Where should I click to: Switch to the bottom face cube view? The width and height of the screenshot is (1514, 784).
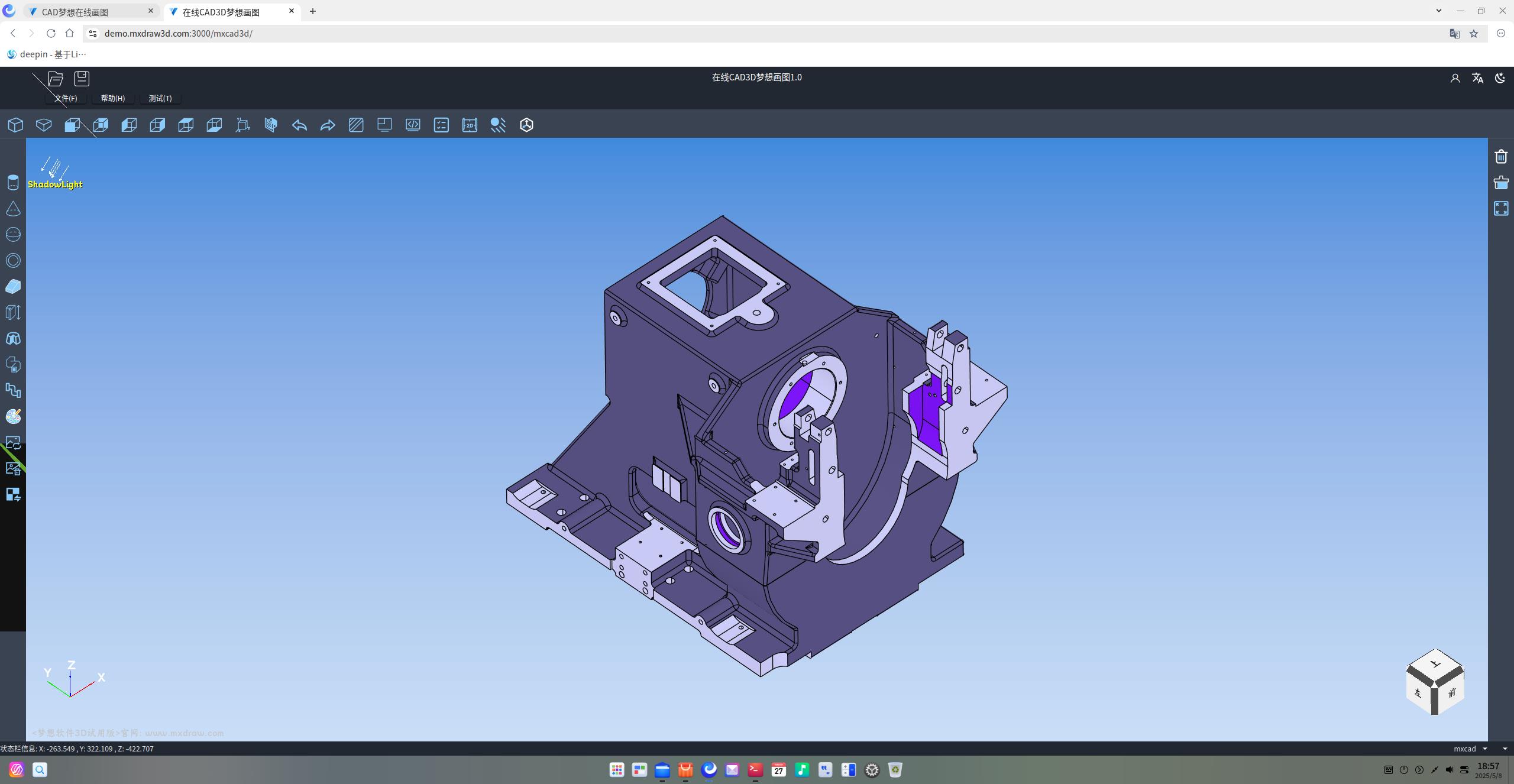tap(214, 125)
